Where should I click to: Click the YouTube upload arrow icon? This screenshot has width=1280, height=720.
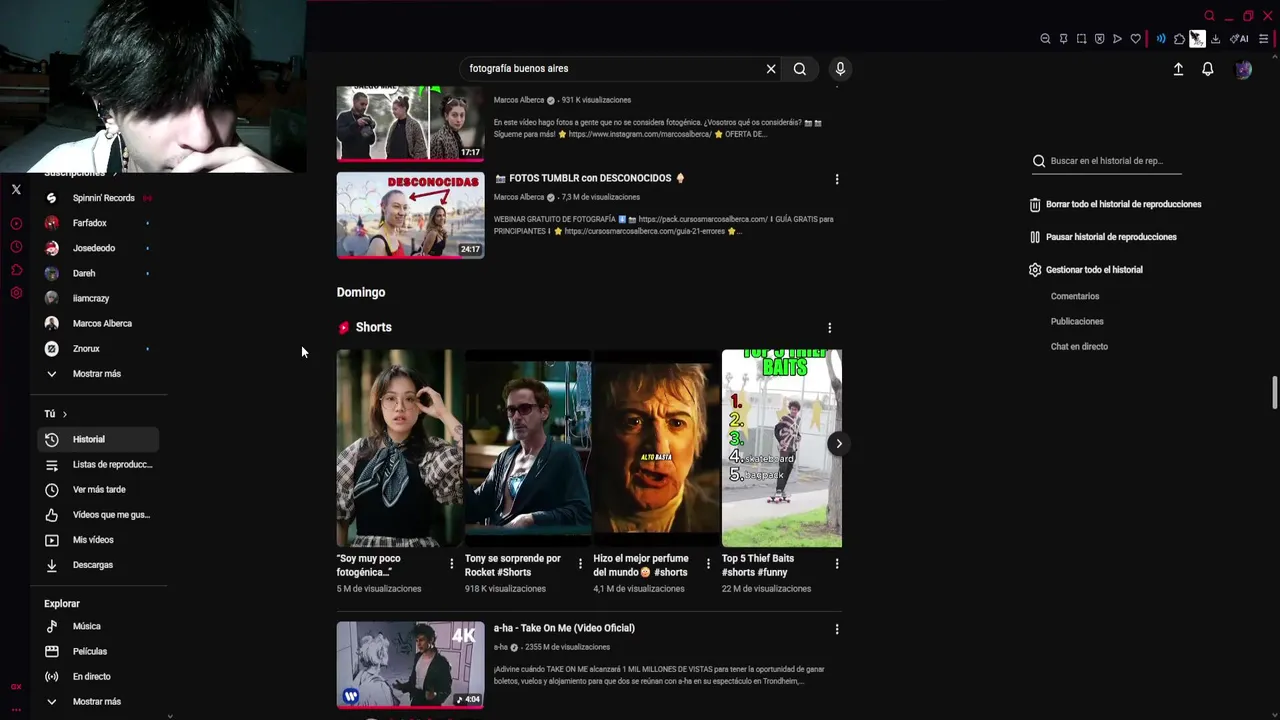(x=1178, y=69)
